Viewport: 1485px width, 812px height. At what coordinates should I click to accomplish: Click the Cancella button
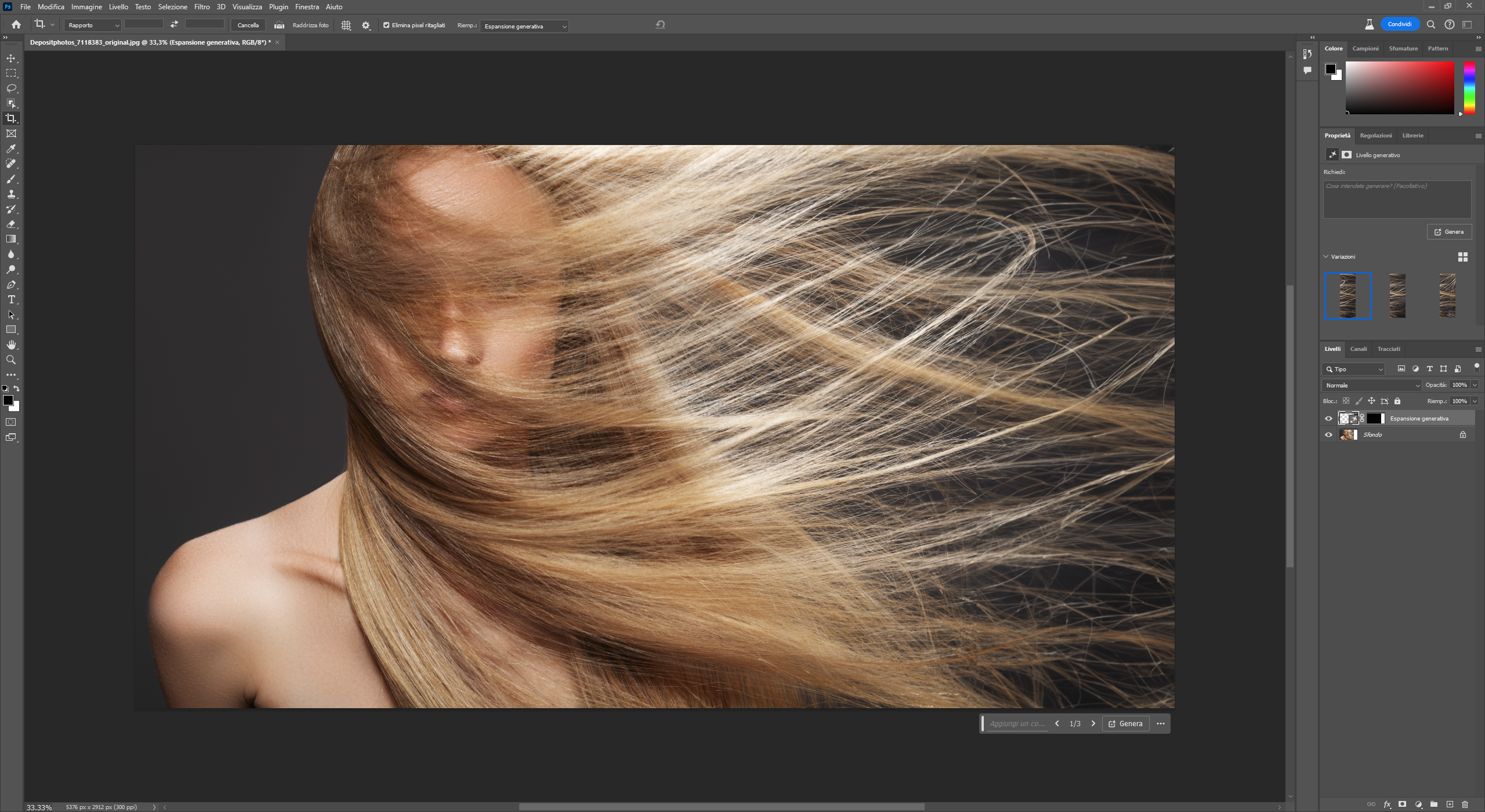248,25
